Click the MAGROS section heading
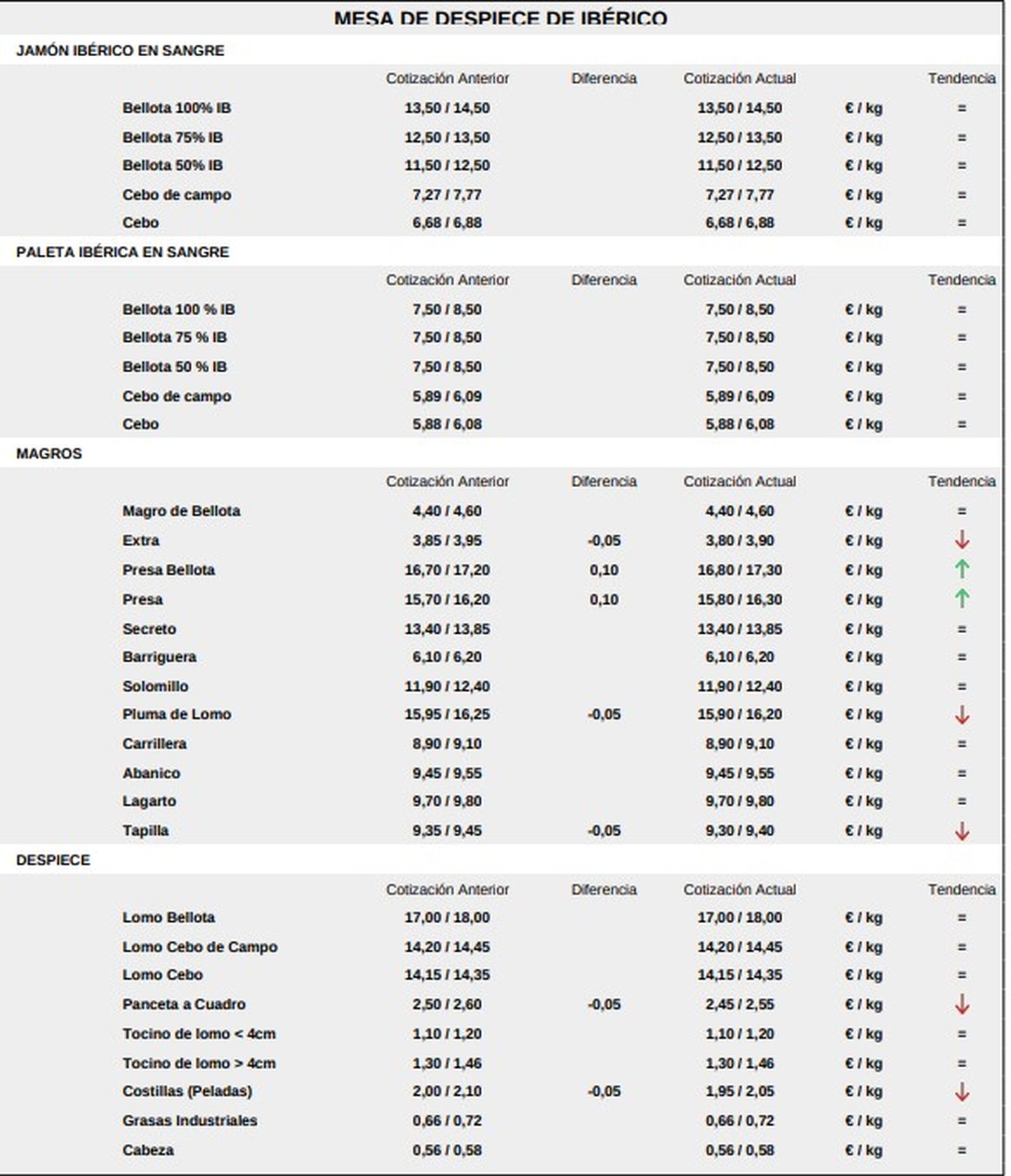The height and width of the screenshot is (1176, 1011). coord(49,454)
